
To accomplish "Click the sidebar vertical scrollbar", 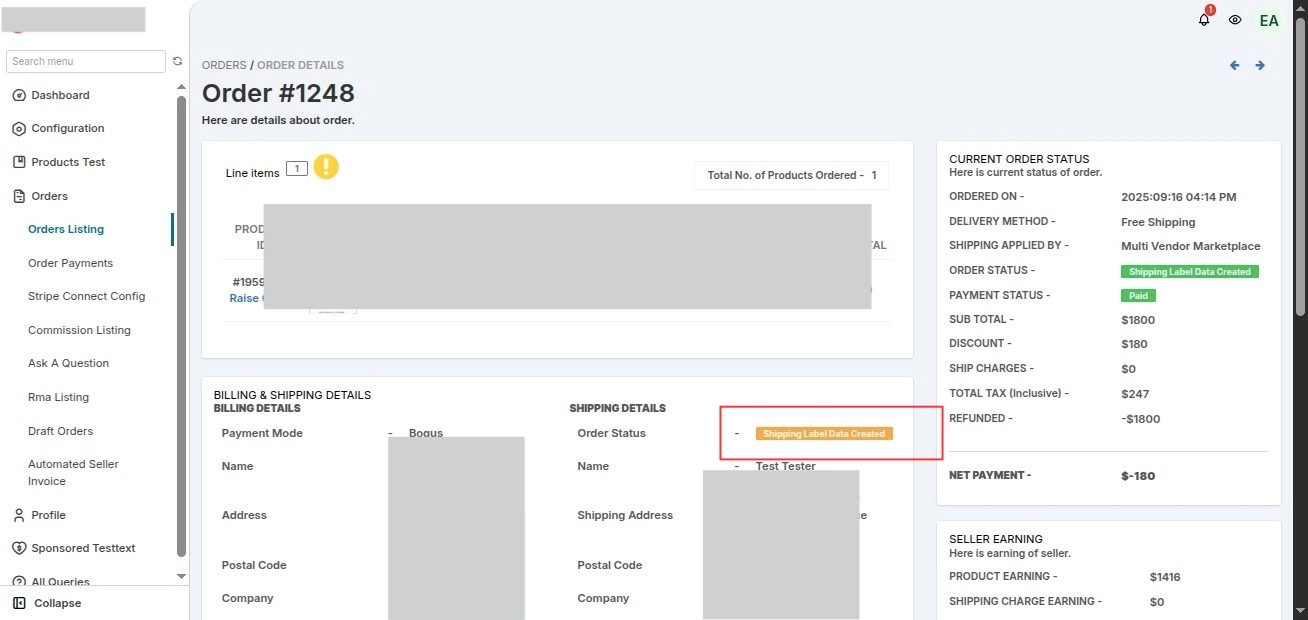I will pyautogui.click(x=181, y=325).
